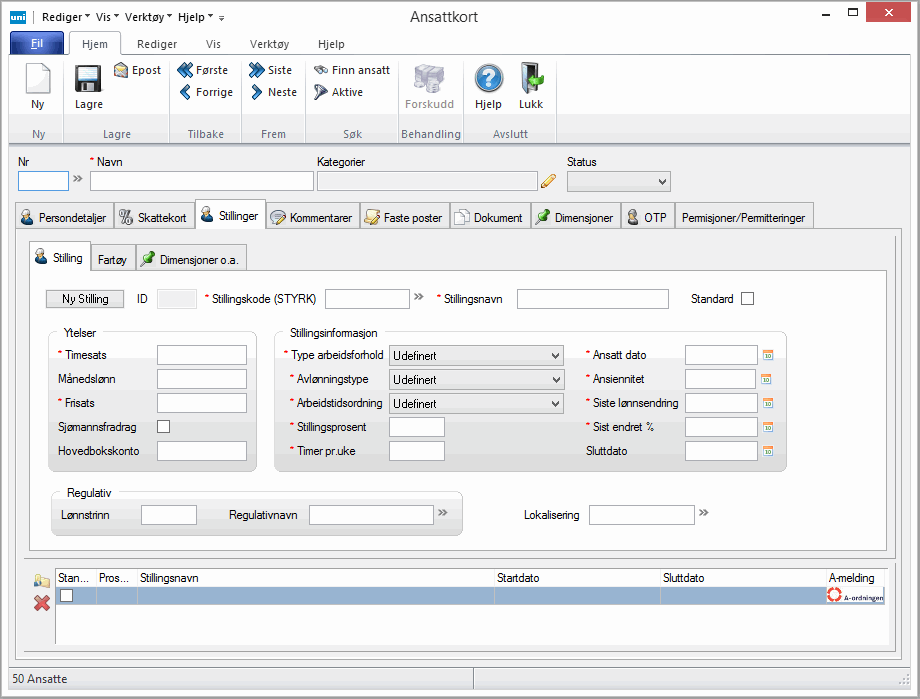Delete position using red X icon
The width and height of the screenshot is (920, 699).
42,603
